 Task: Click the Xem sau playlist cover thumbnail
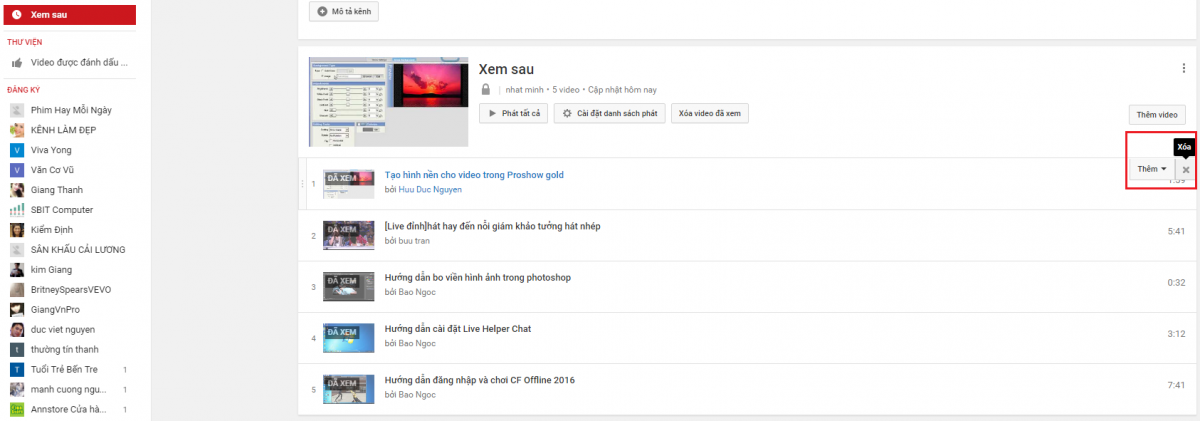[387, 100]
